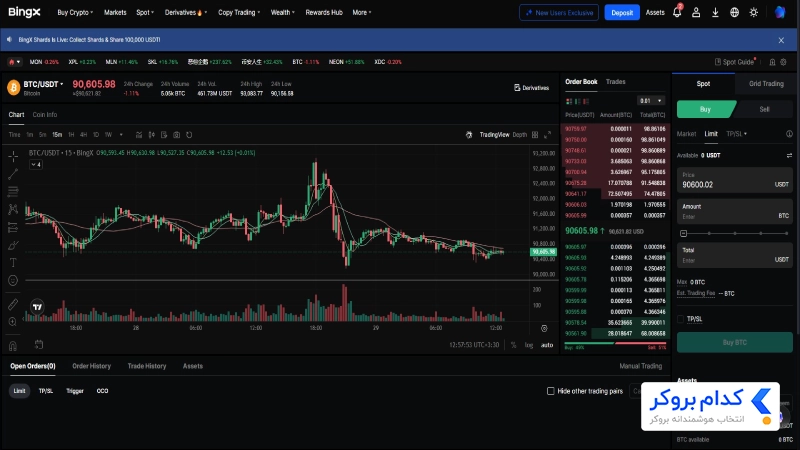Image resolution: width=800 pixels, height=450 pixels.
Task: Expand the chart to fullscreen
Action: [x=547, y=135]
